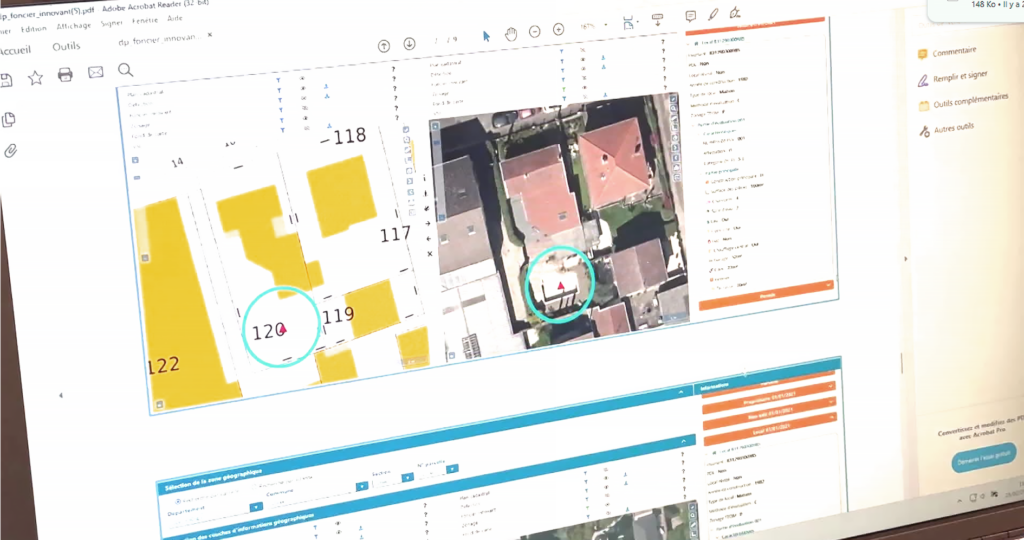Close the dp_foncier_innovan document tab
The height and width of the screenshot is (540, 1024).
210,35
